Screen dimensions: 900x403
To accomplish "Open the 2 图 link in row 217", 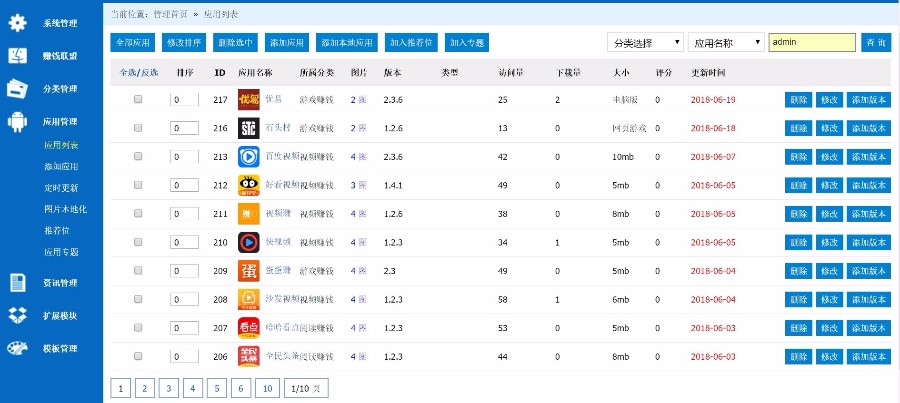I will [358, 99].
